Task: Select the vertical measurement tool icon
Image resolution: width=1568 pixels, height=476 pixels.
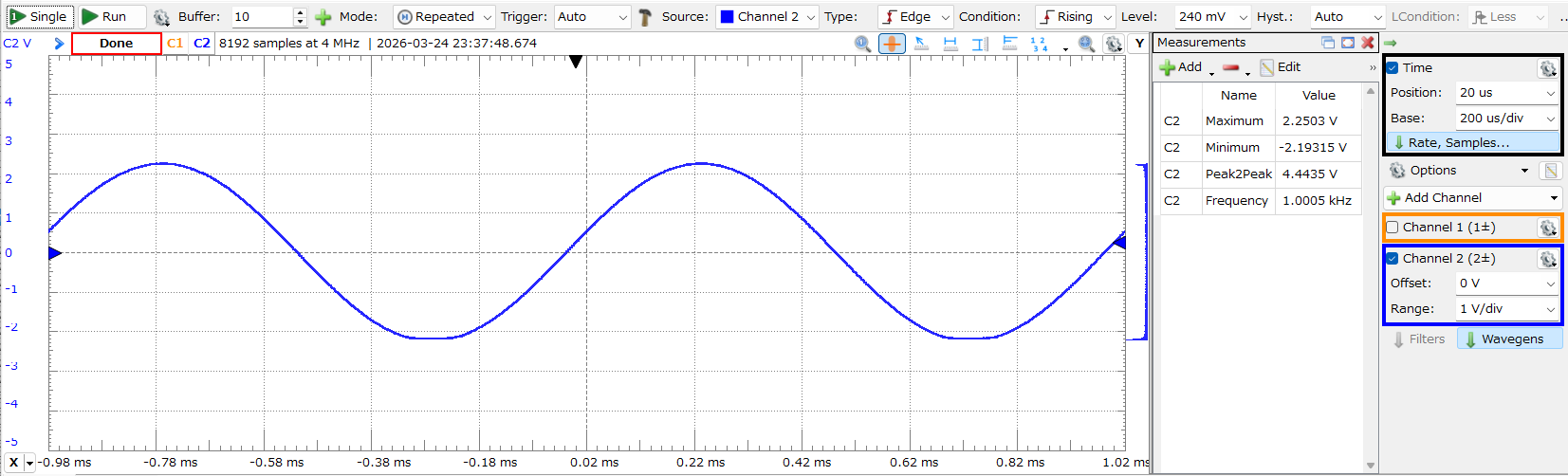Action: 980,44
